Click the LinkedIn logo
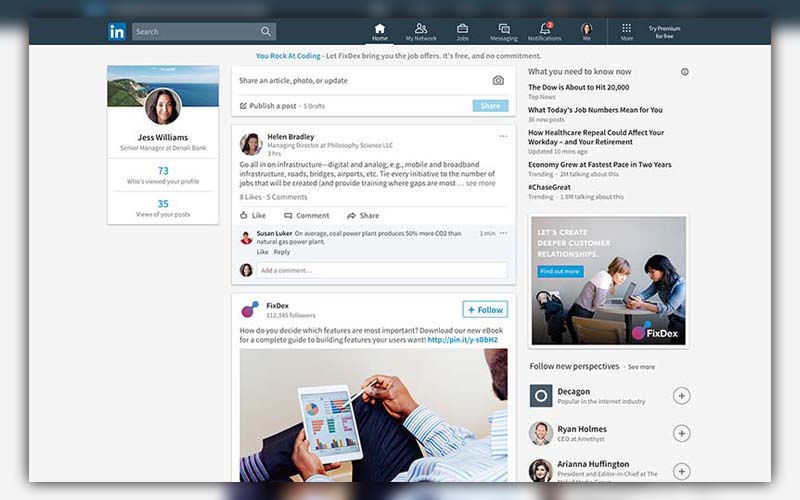This screenshot has height=500, width=800. (117, 32)
